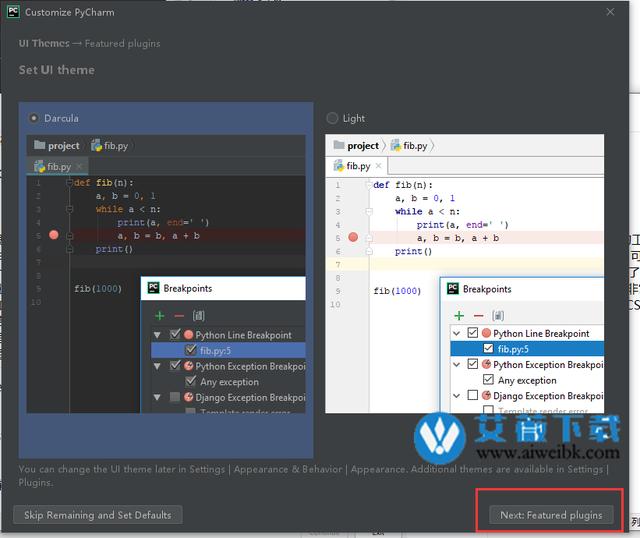Close the Customize PyCharm dialog
The height and width of the screenshot is (538, 640).
tap(610, 12)
